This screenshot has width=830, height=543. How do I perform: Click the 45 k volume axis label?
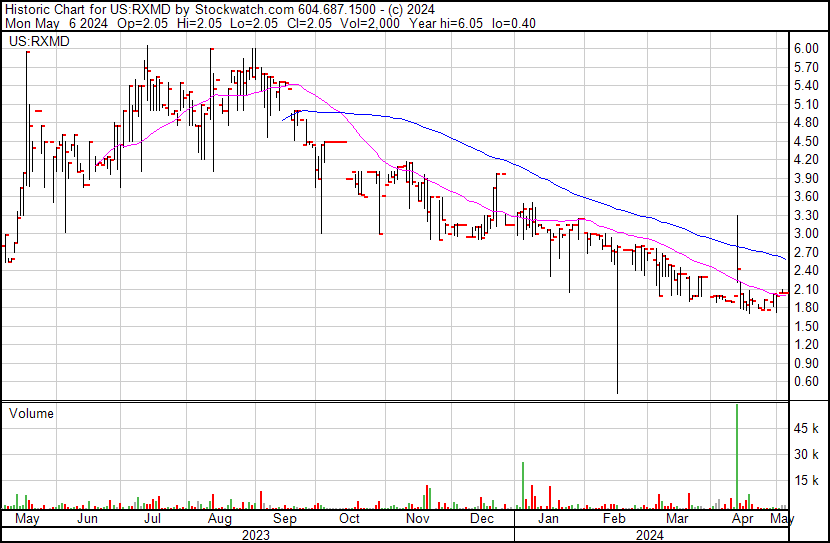[x=806, y=429]
